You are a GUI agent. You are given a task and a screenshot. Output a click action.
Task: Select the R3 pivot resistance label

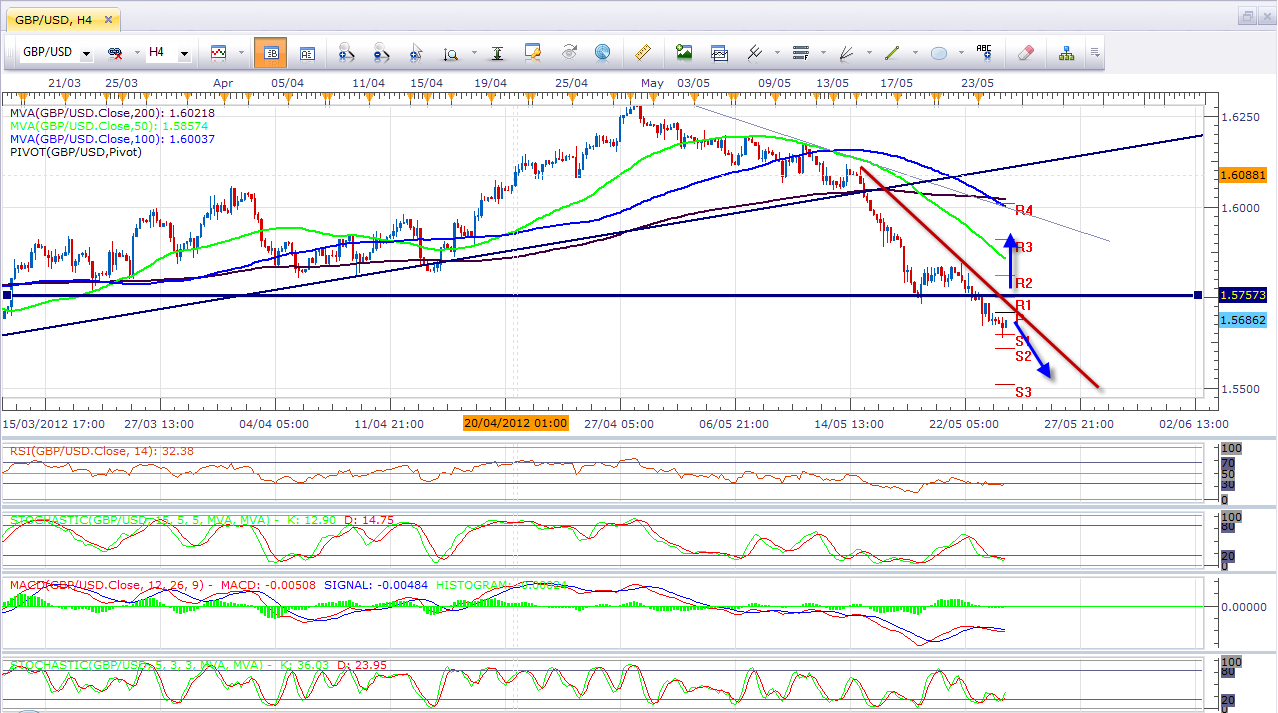click(1024, 247)
